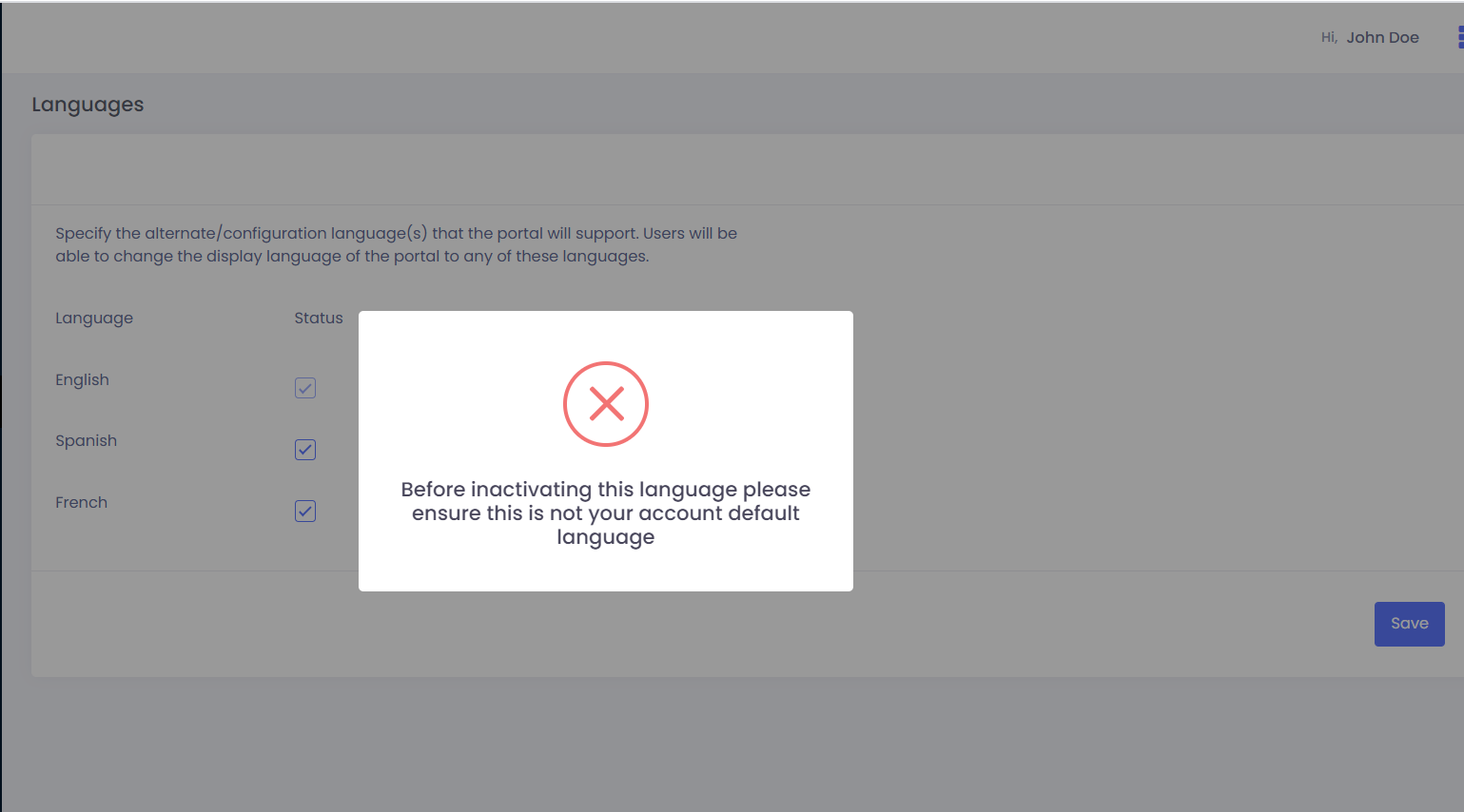Click the "Hi," greeting text in header
Image resolution: width=1464 pixels, height=812 pixels.
pos(1329,37)
